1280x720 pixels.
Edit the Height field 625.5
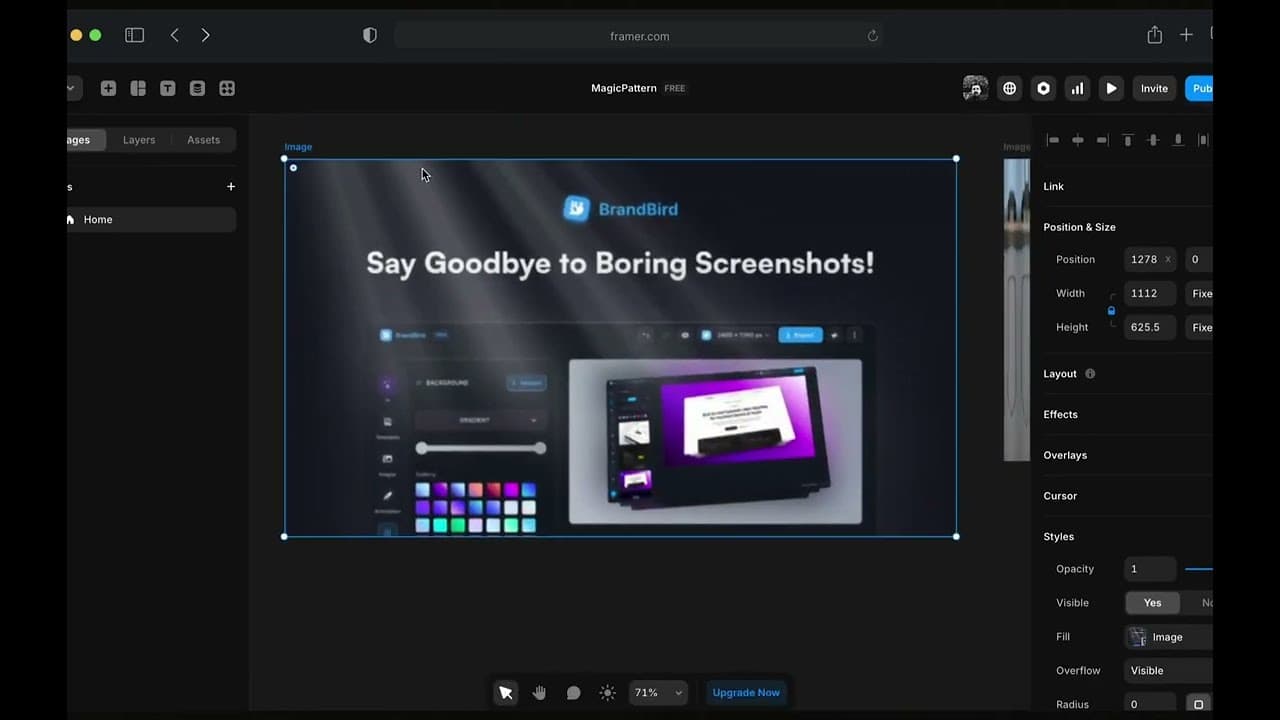coord(1150,327)
